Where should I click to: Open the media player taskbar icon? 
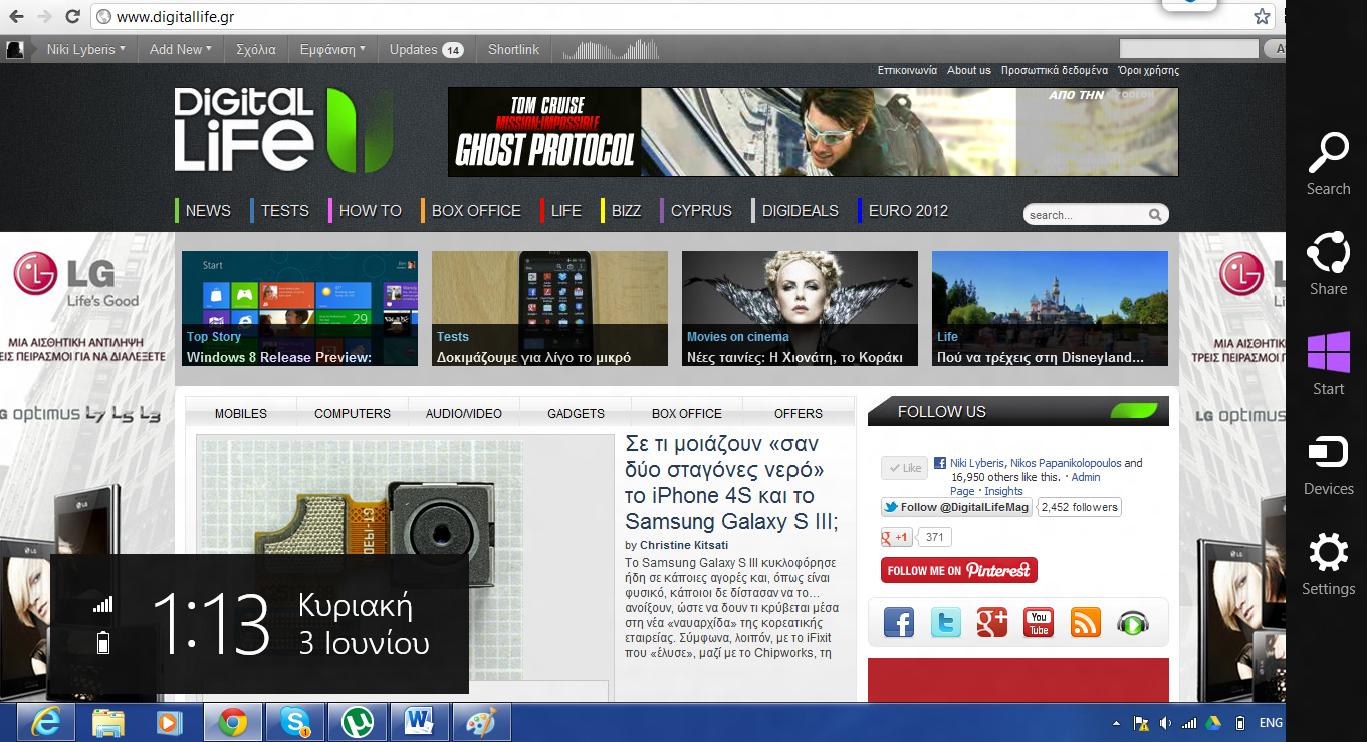[168, 722]
